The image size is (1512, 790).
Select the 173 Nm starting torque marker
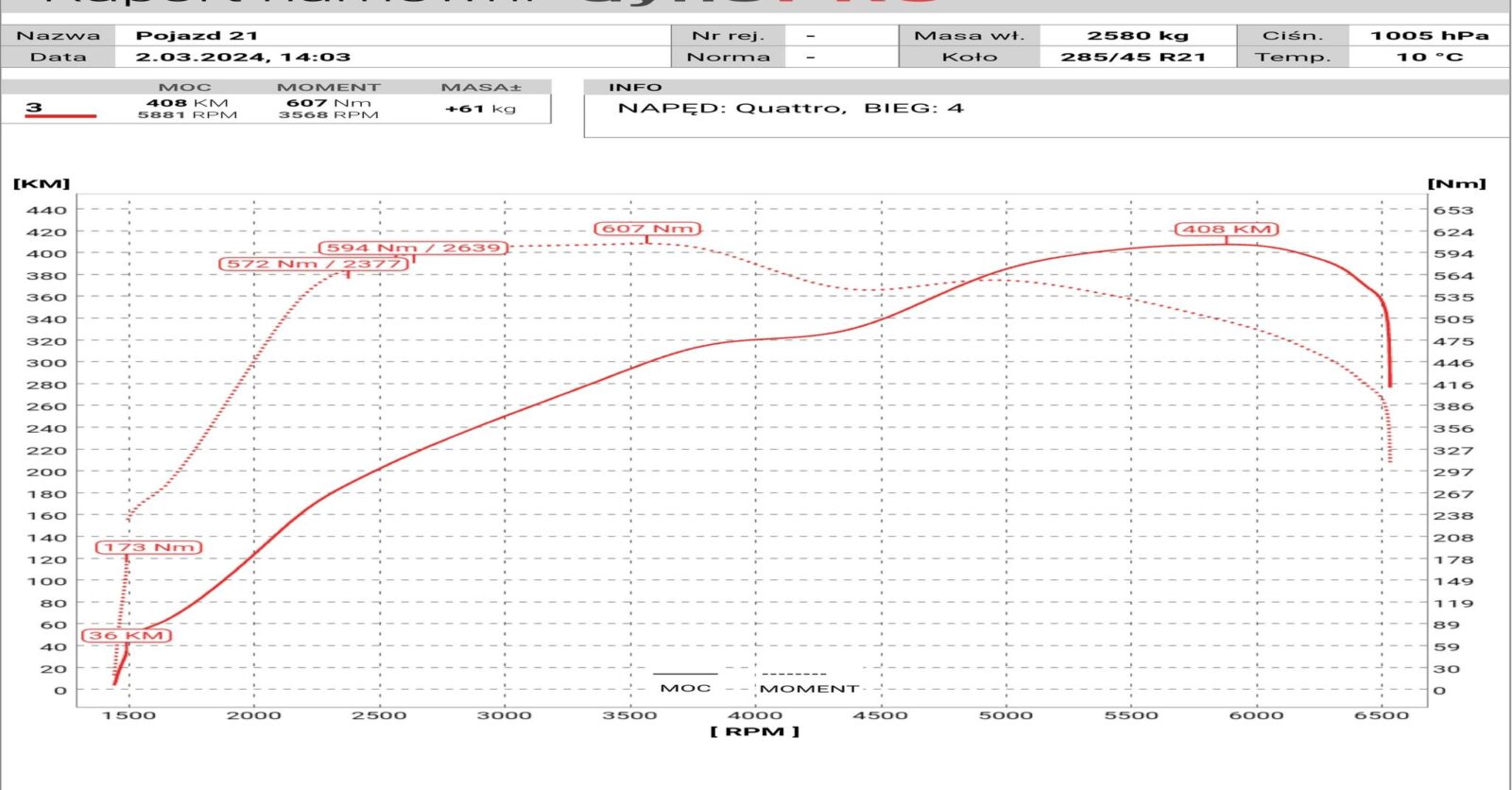(148, 547)
